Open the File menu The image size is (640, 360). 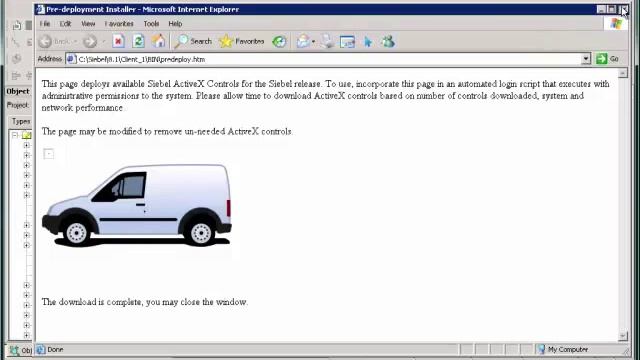(45, 24)
